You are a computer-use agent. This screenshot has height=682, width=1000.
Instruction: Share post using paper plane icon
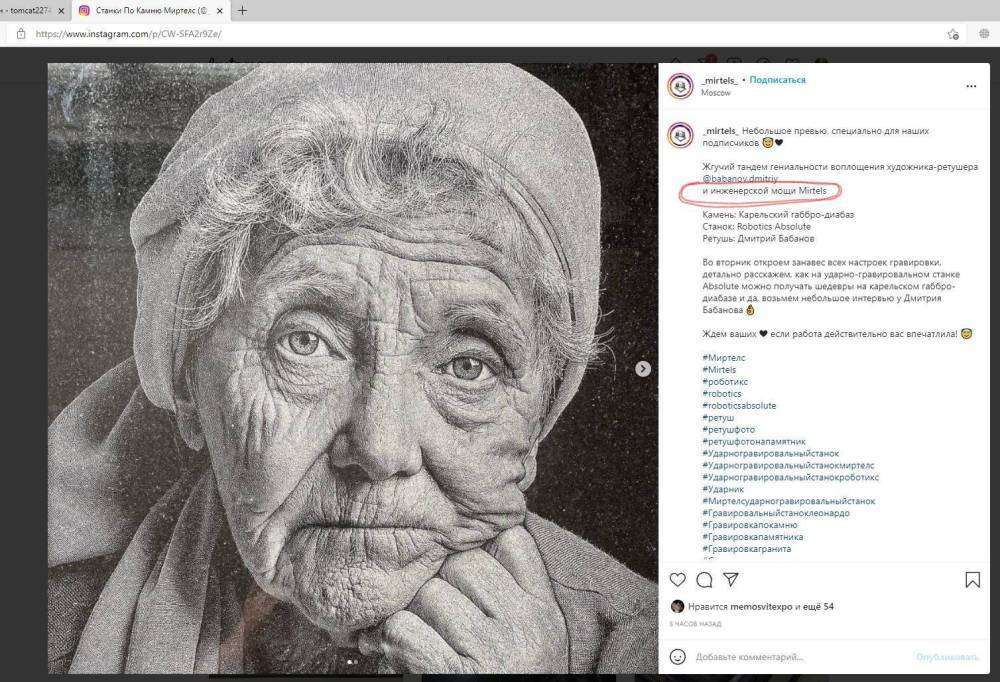coord(731,580)
